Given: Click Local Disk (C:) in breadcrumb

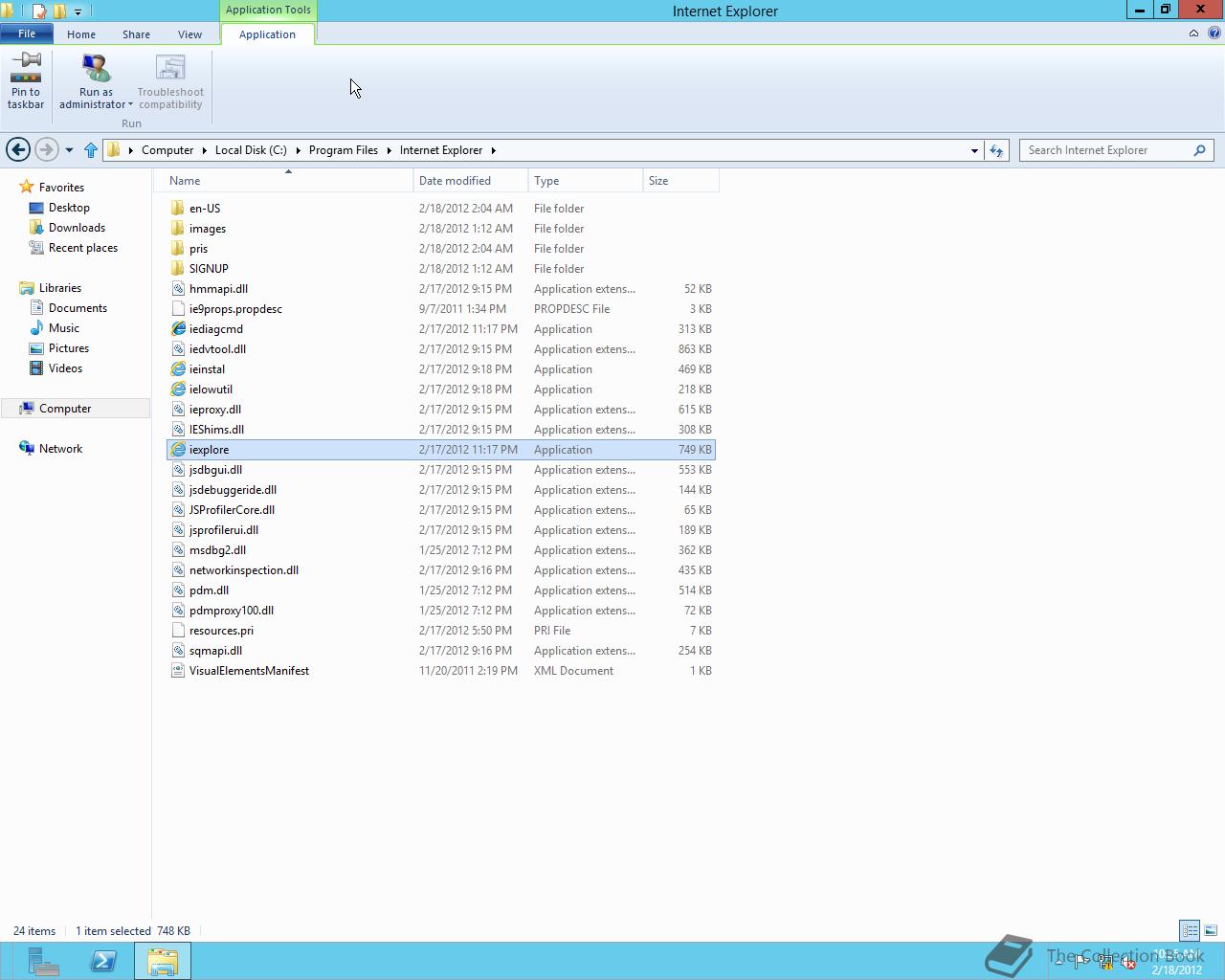Looking at the screenshot, I should click(251, 150).
